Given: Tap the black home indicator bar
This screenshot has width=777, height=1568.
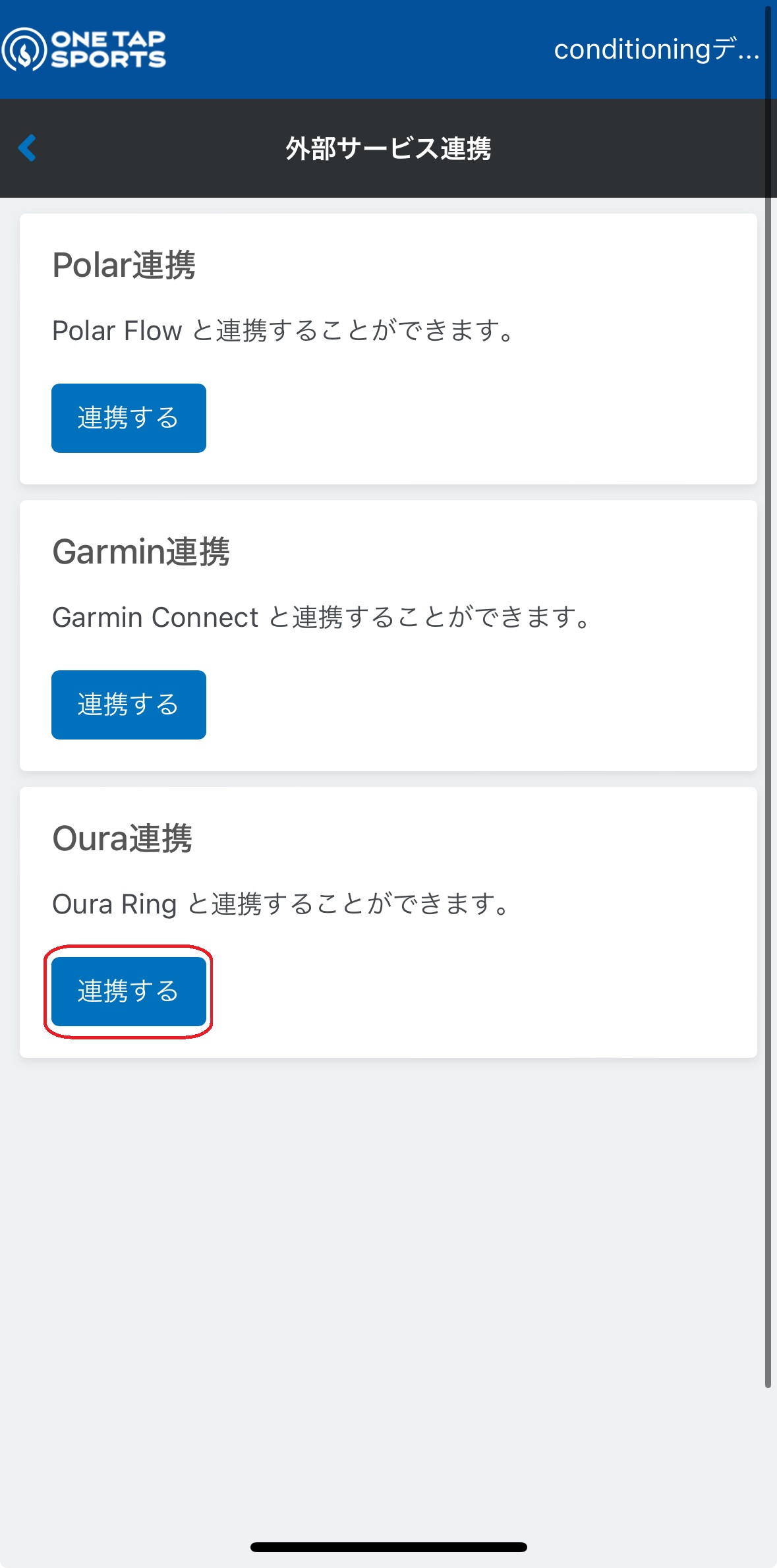Looking at the screenshot, I should click(x=388, y=1547).
